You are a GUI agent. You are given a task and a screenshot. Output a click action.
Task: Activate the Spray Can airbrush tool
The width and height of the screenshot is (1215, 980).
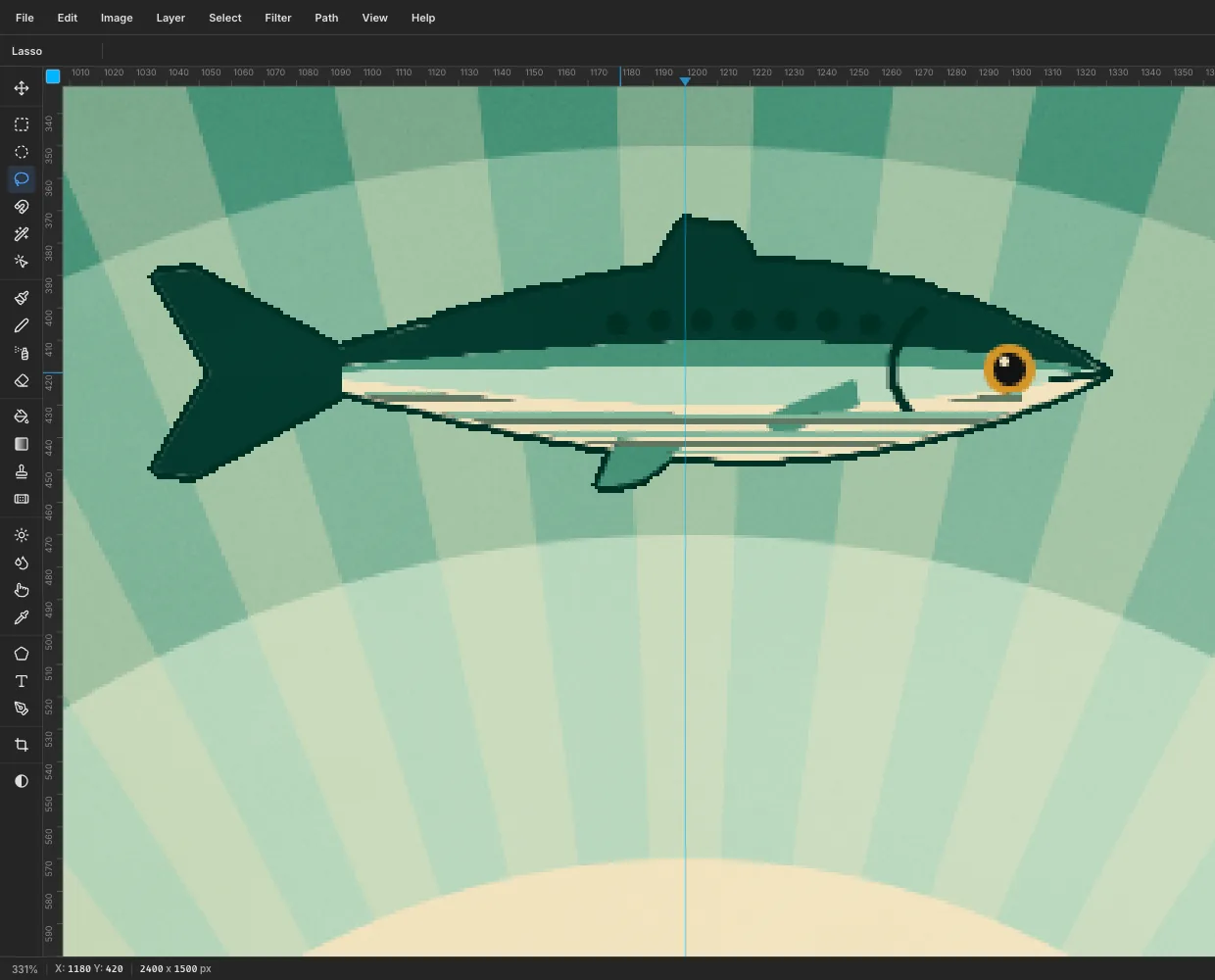pos(22,353)
